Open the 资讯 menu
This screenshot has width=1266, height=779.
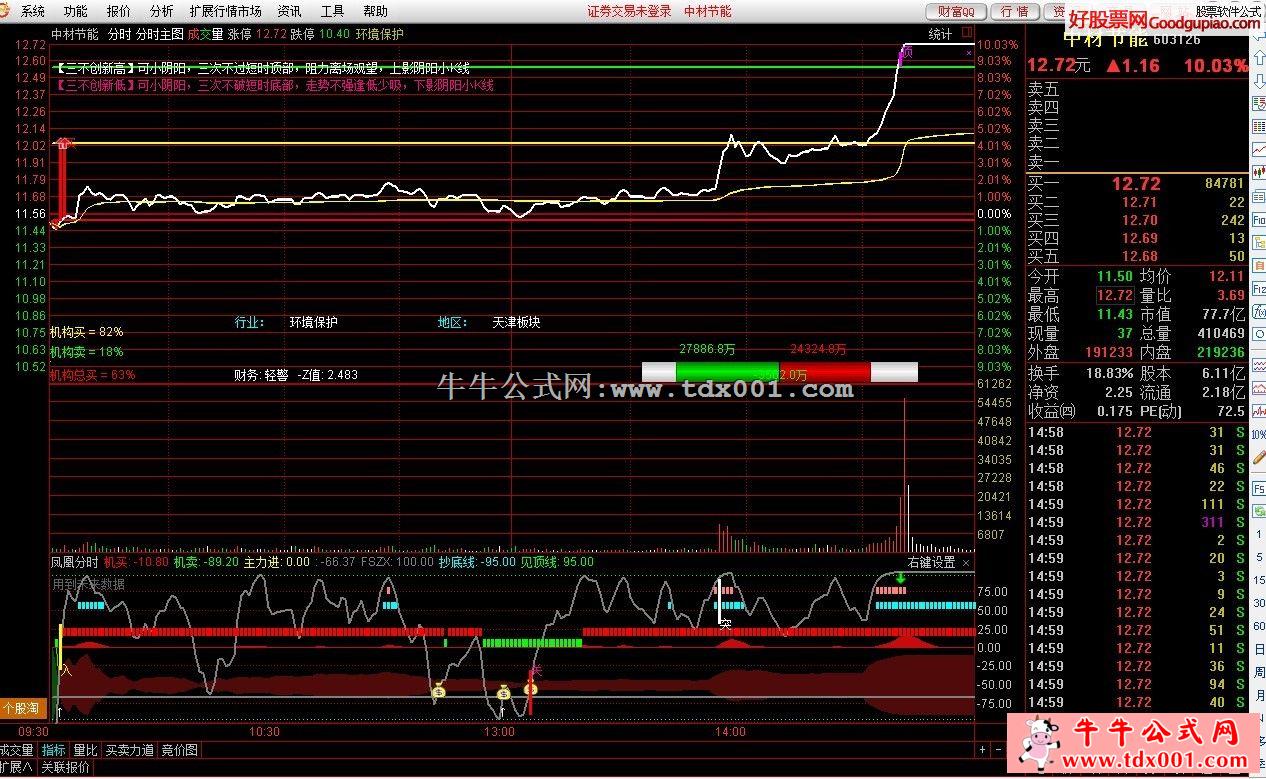pos(290,11)
